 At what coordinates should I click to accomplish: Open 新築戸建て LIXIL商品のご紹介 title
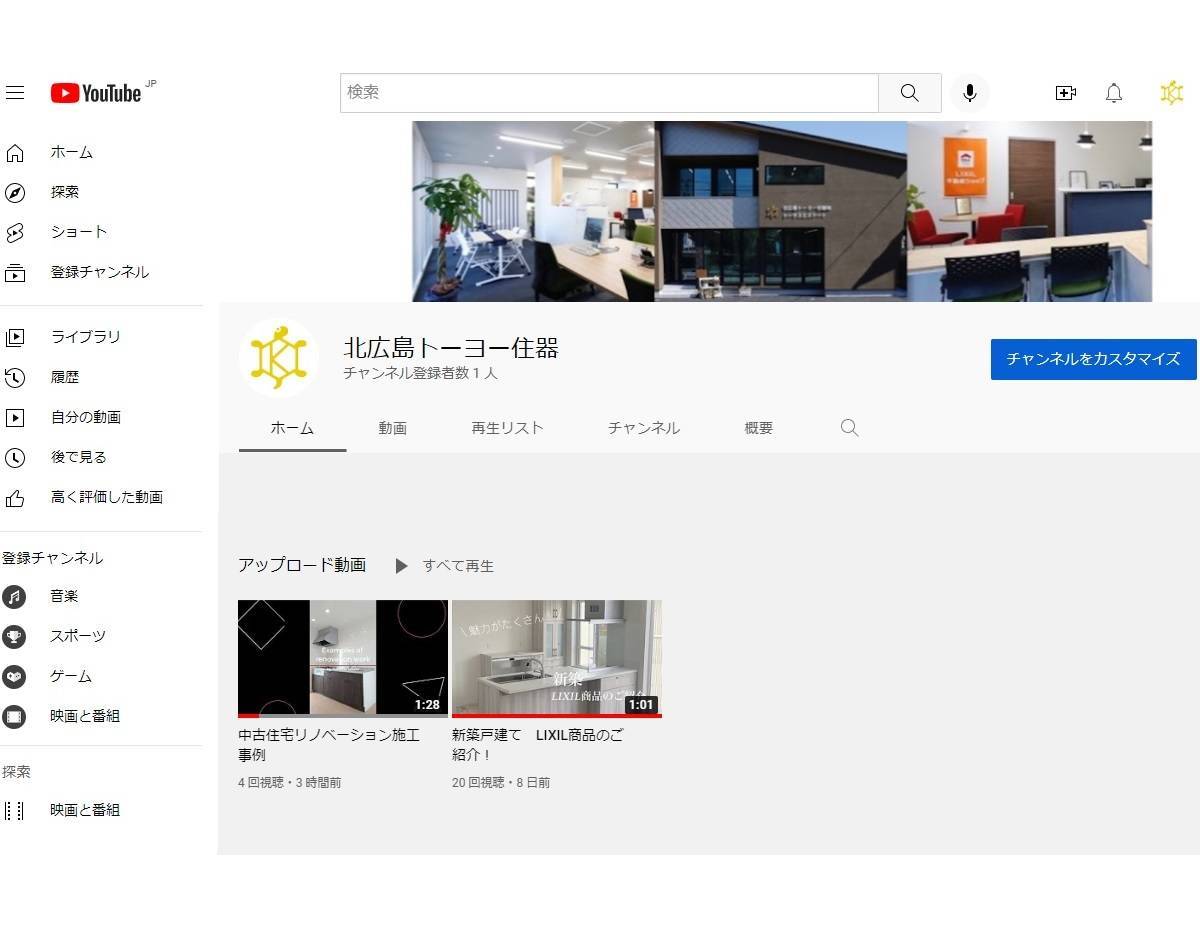(538, 744)
